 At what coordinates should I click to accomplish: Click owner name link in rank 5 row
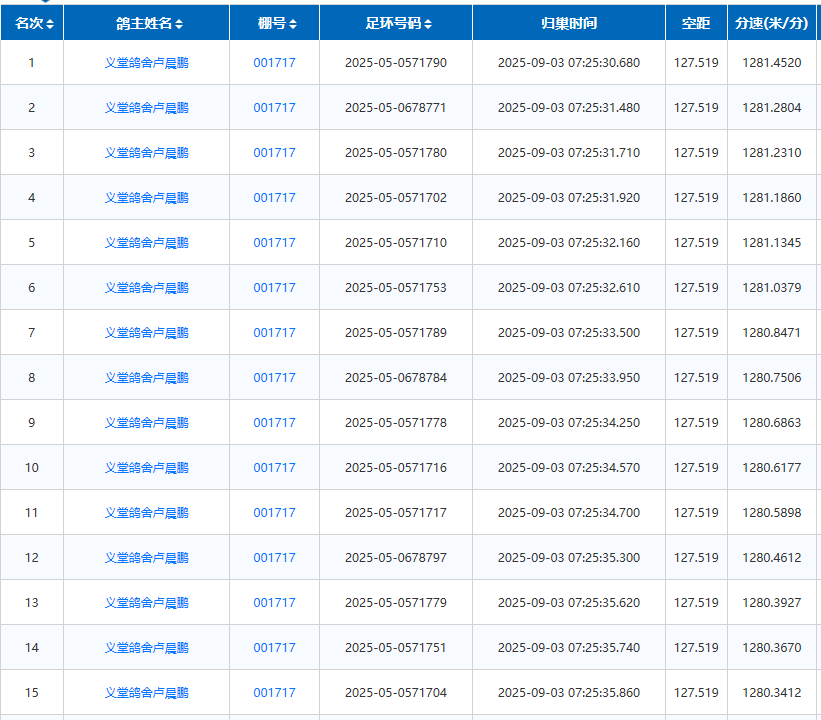point(146,243)
